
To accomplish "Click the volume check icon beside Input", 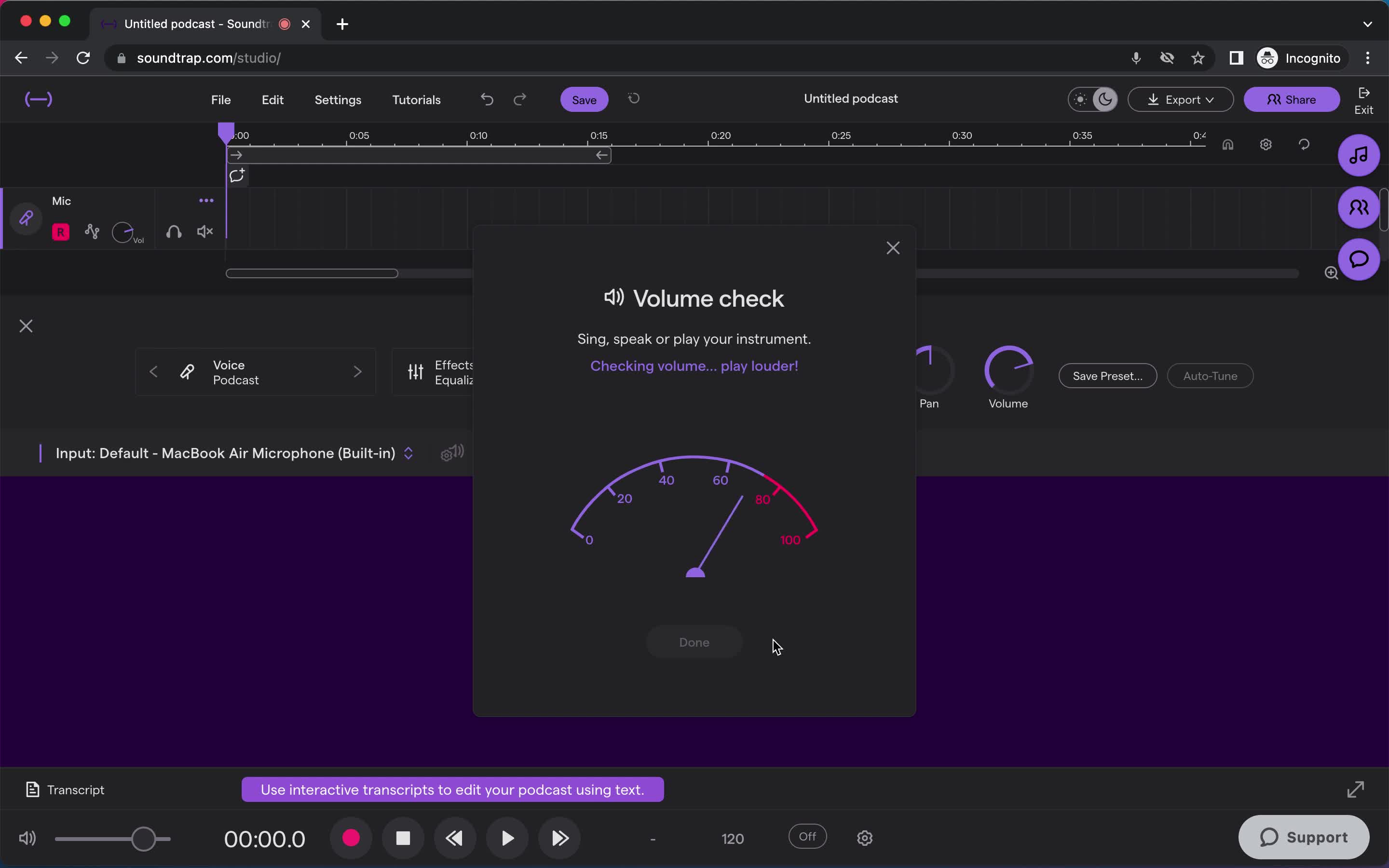I will [x=452, y=453].
